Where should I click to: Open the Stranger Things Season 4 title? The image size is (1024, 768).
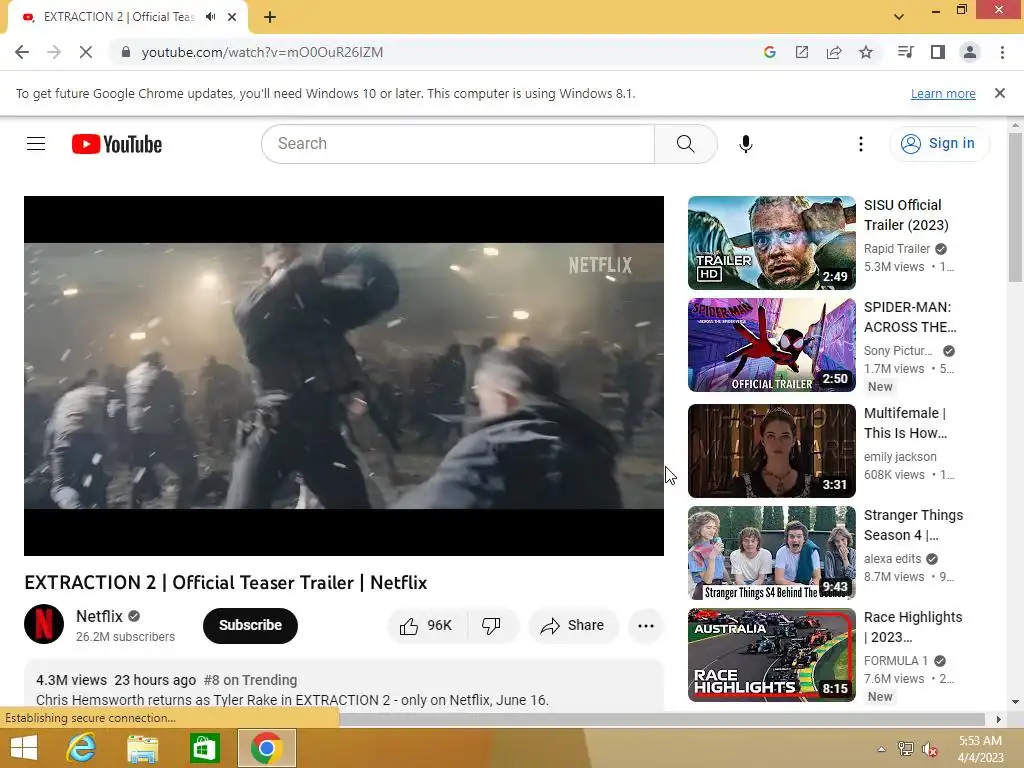pos(913,525)
